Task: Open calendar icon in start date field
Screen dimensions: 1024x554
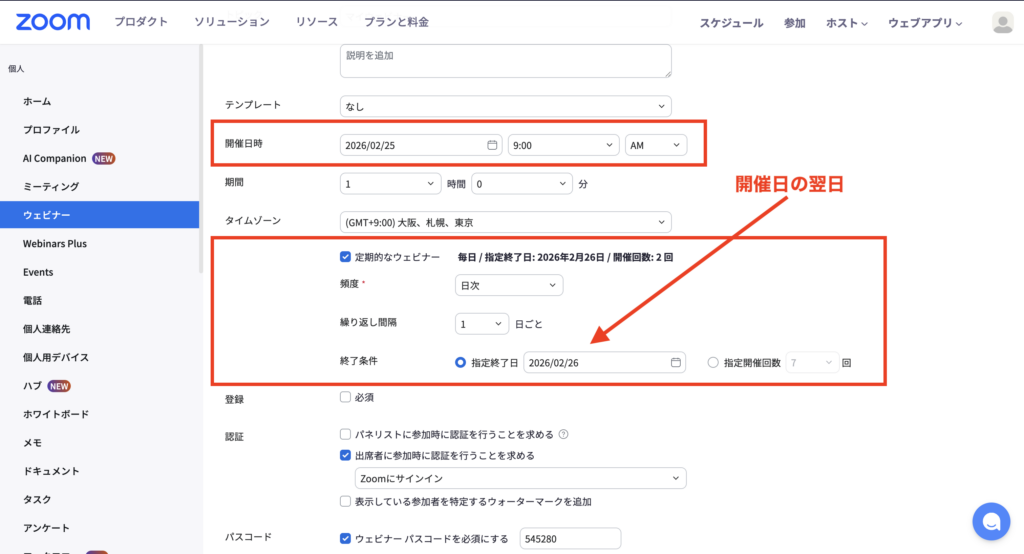Action: (x=492, y=145)
